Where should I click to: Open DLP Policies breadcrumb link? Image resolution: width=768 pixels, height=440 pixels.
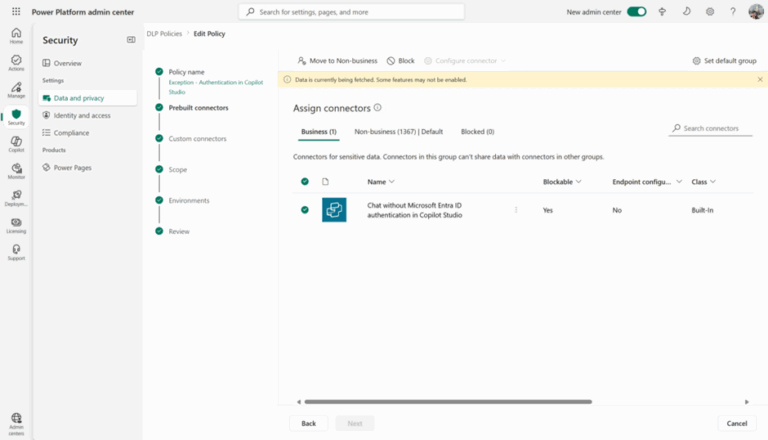[x=164, y=33]
